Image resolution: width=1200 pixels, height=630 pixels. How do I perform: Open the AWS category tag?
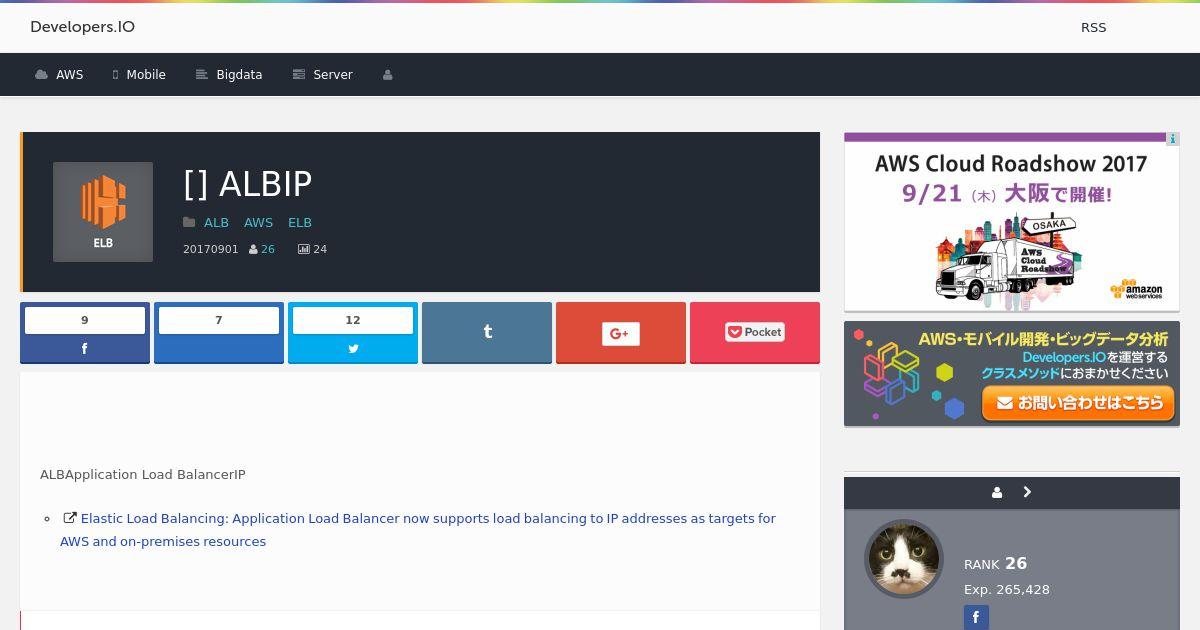click(x=258, y=223)
